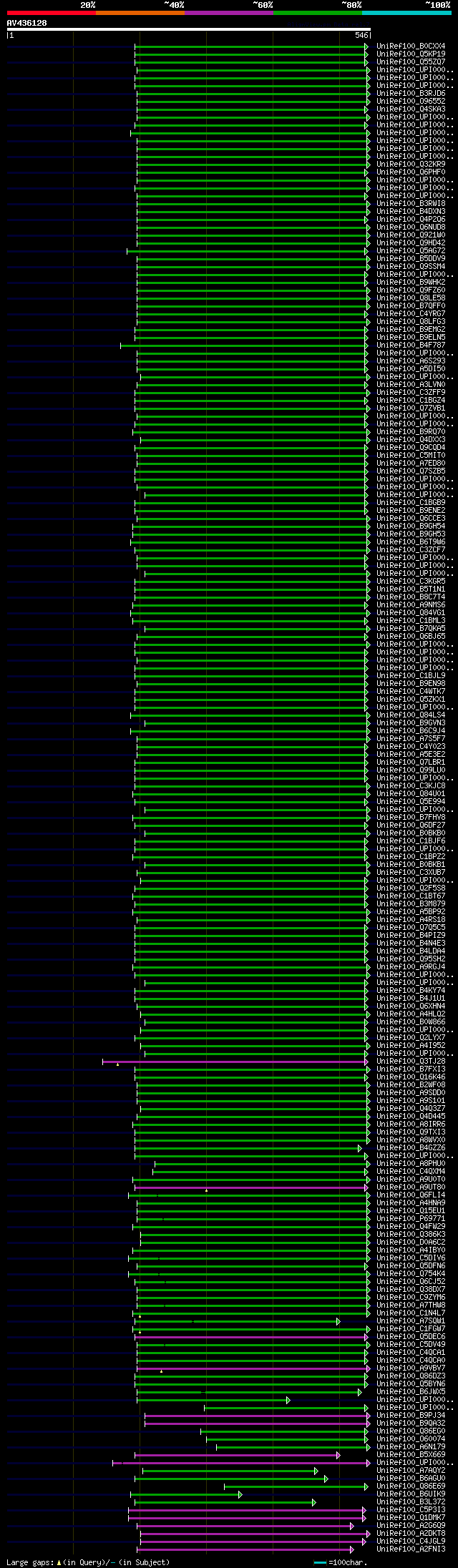This screenshot has width=458, height=1568.
Task: Select the UniRef100_C9ZYM6 label
Action: (x=411, y=1298)
